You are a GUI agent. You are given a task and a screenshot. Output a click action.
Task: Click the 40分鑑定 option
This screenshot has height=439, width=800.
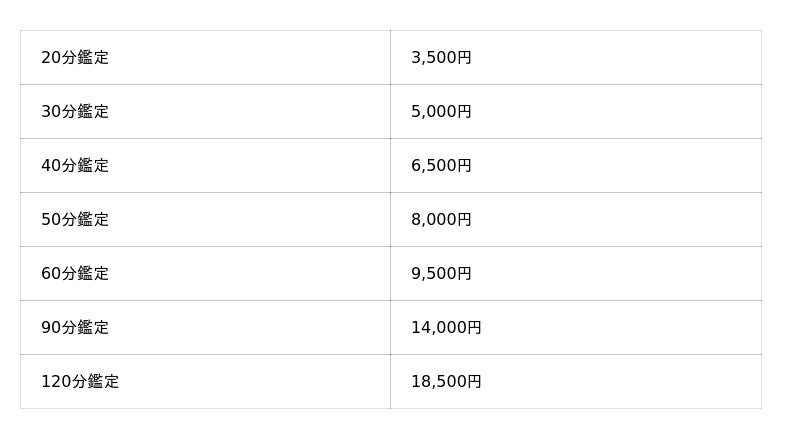click(75, 166)
